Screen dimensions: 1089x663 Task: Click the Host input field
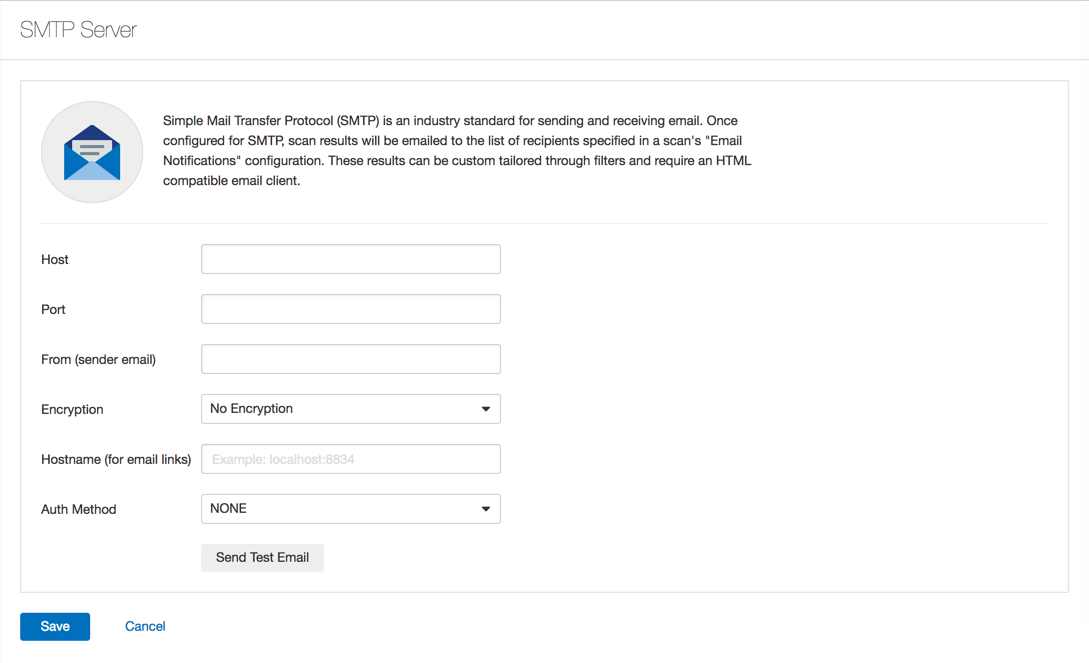pyautogui.click(x=350, y=259)
